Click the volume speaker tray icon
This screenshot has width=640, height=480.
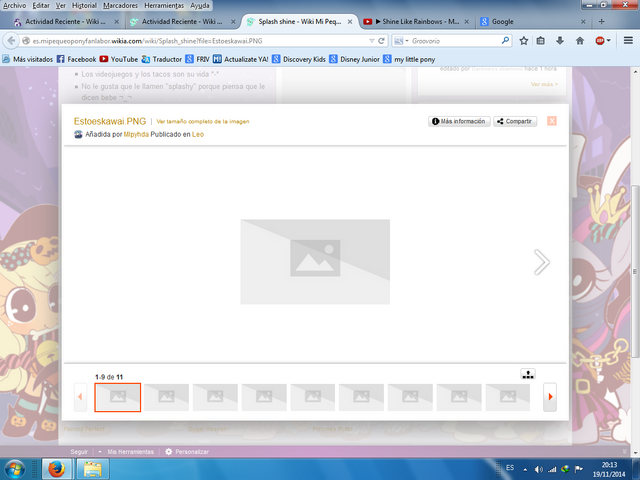(539, 469)
